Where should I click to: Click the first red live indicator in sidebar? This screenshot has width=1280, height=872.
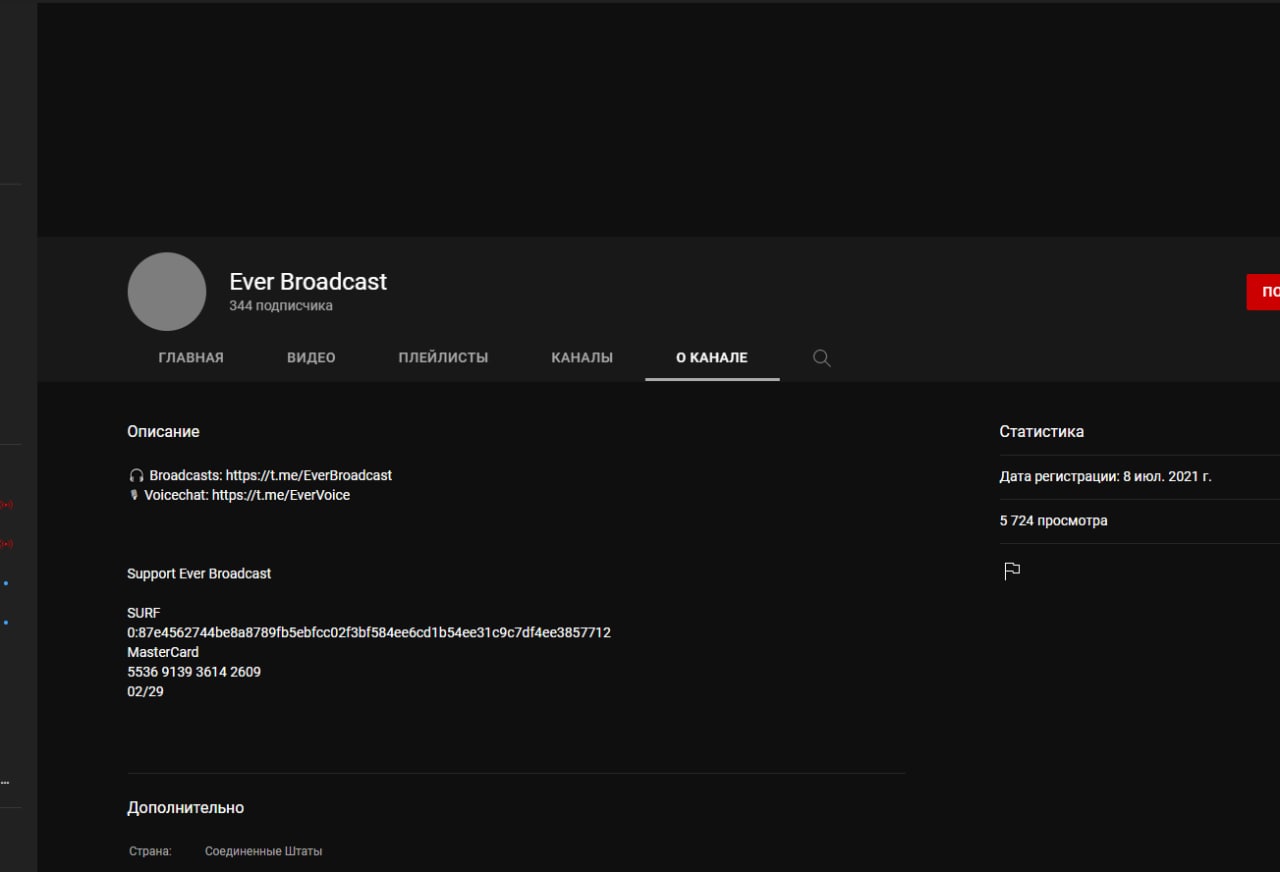[x=7, y=505]
